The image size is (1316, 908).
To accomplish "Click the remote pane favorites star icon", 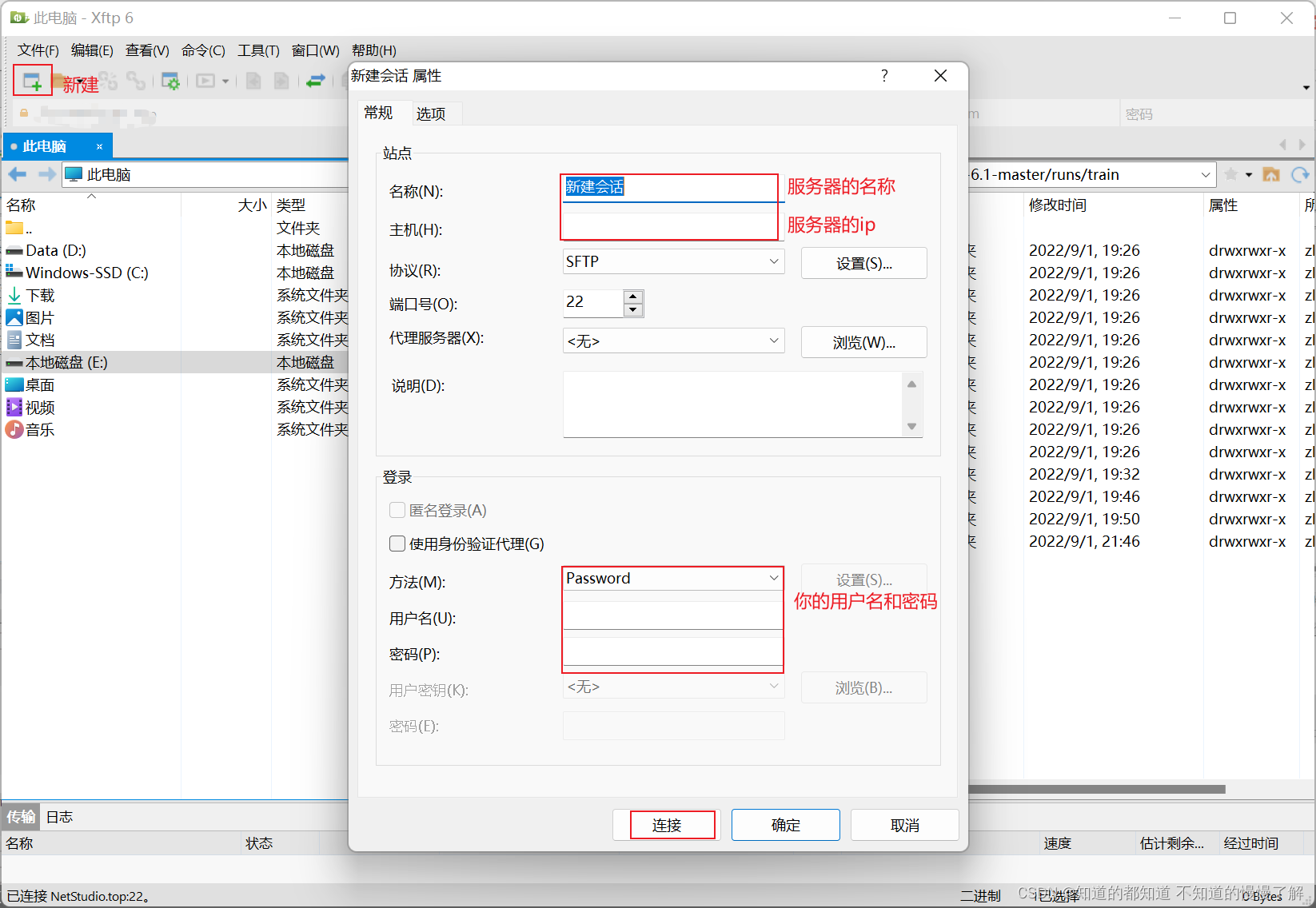I will click(x=1231, y=174).
